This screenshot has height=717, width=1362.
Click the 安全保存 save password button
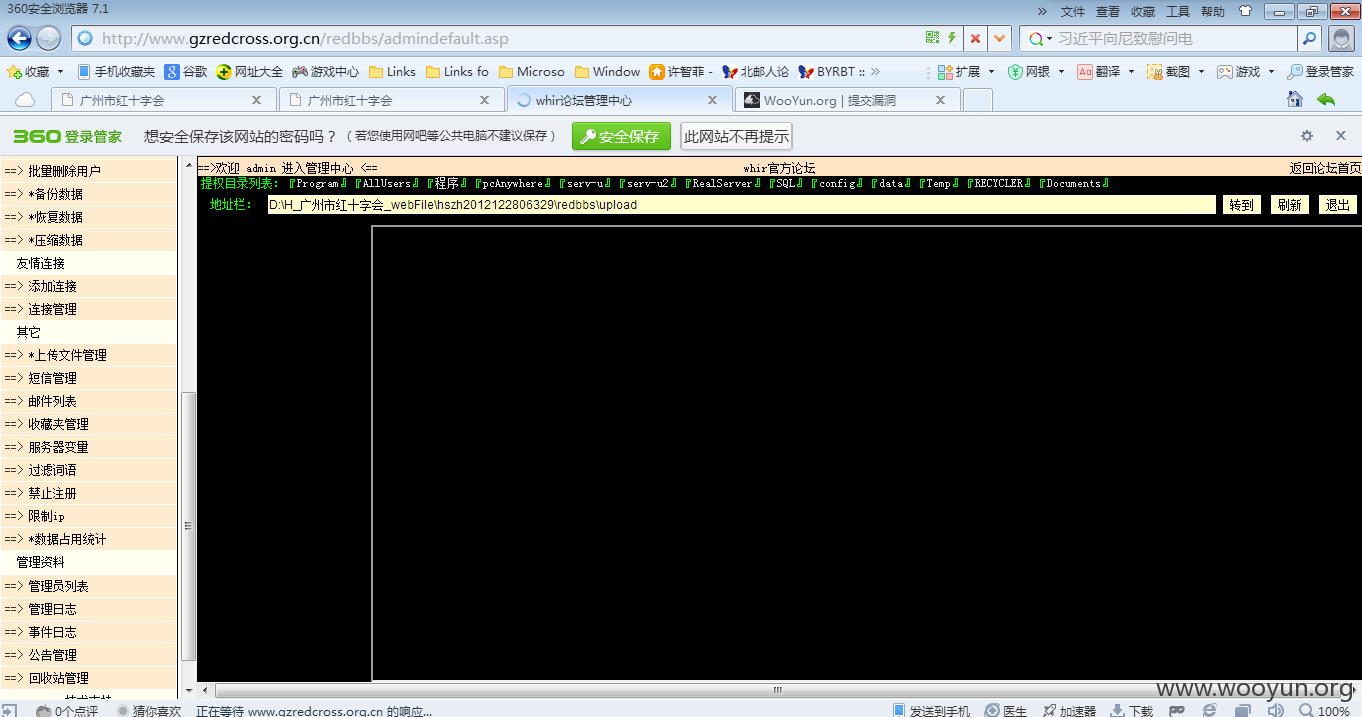621,137
